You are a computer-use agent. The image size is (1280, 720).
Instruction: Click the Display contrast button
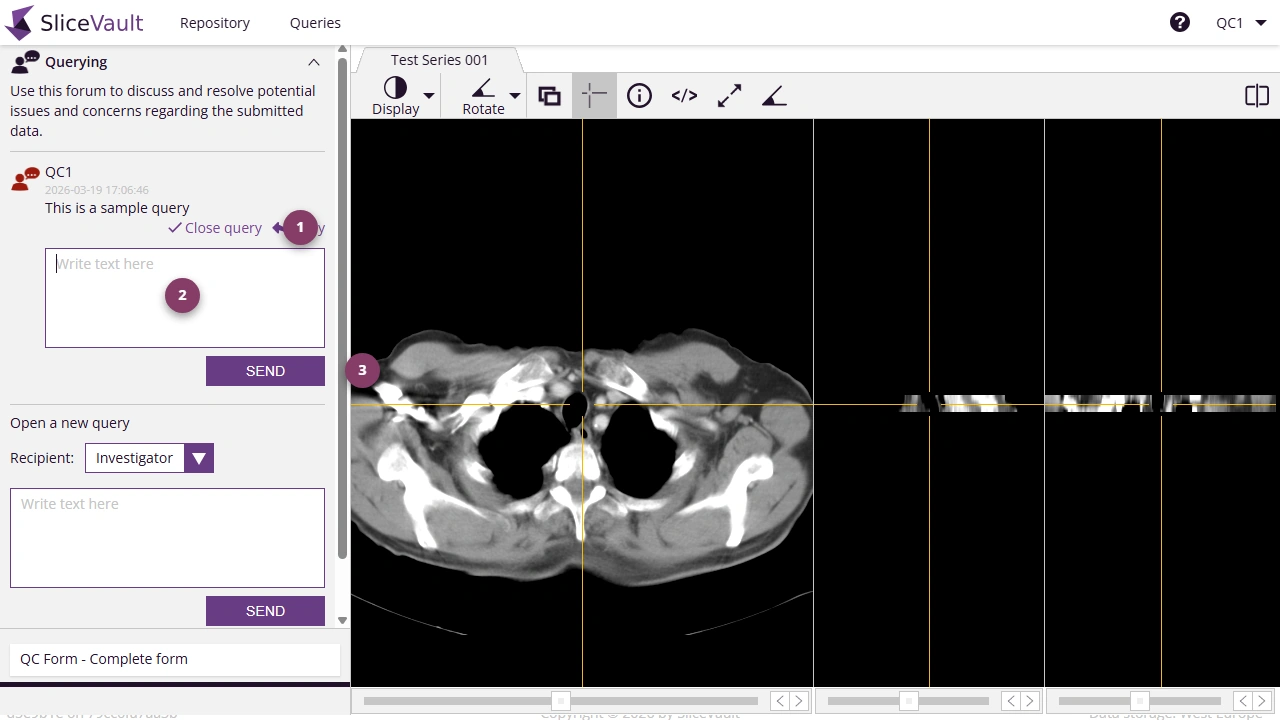pyautogui.click(x=395, y=95)
